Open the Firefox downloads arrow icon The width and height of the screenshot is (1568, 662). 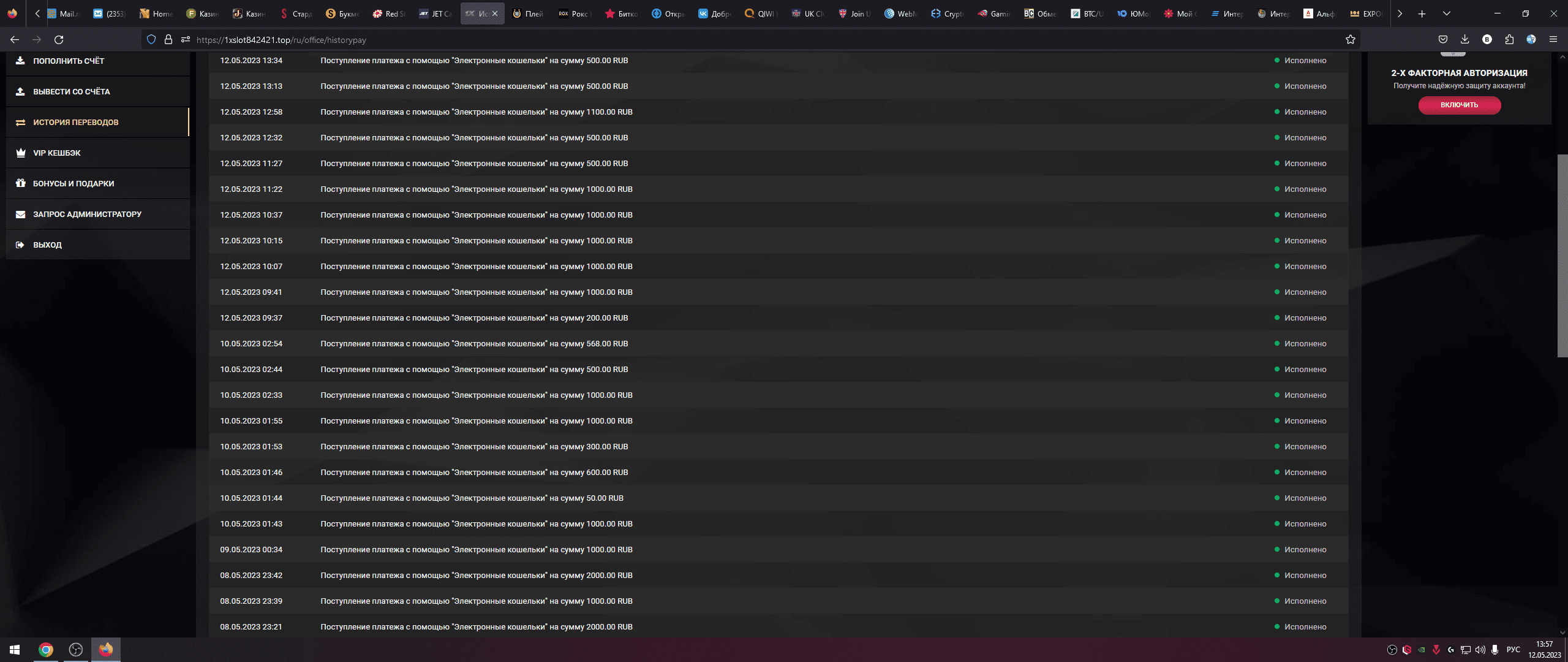(x=1464, y=40)
